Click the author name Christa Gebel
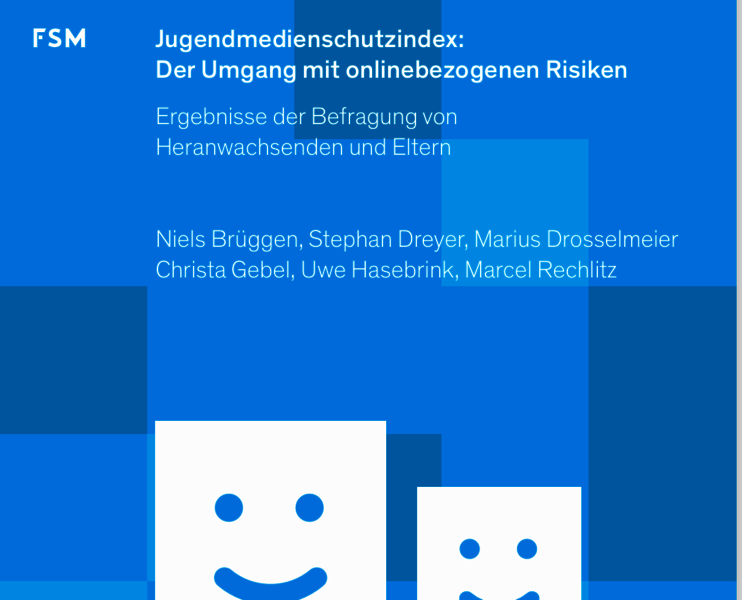The height and width of the screenshot is (600, 742). [x=223, y=270]
